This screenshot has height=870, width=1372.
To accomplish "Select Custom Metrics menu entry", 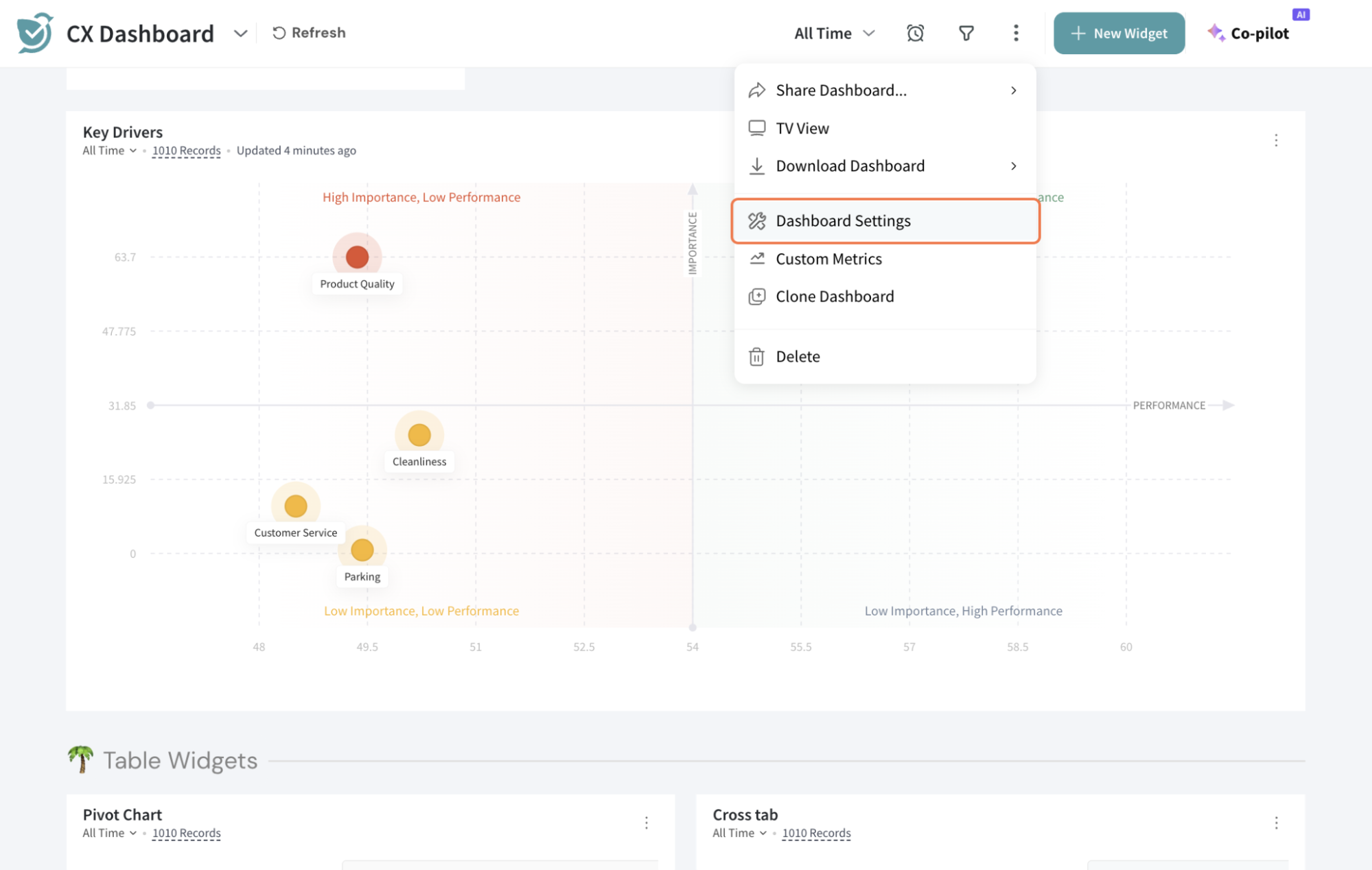I will [x=828, y=259].
